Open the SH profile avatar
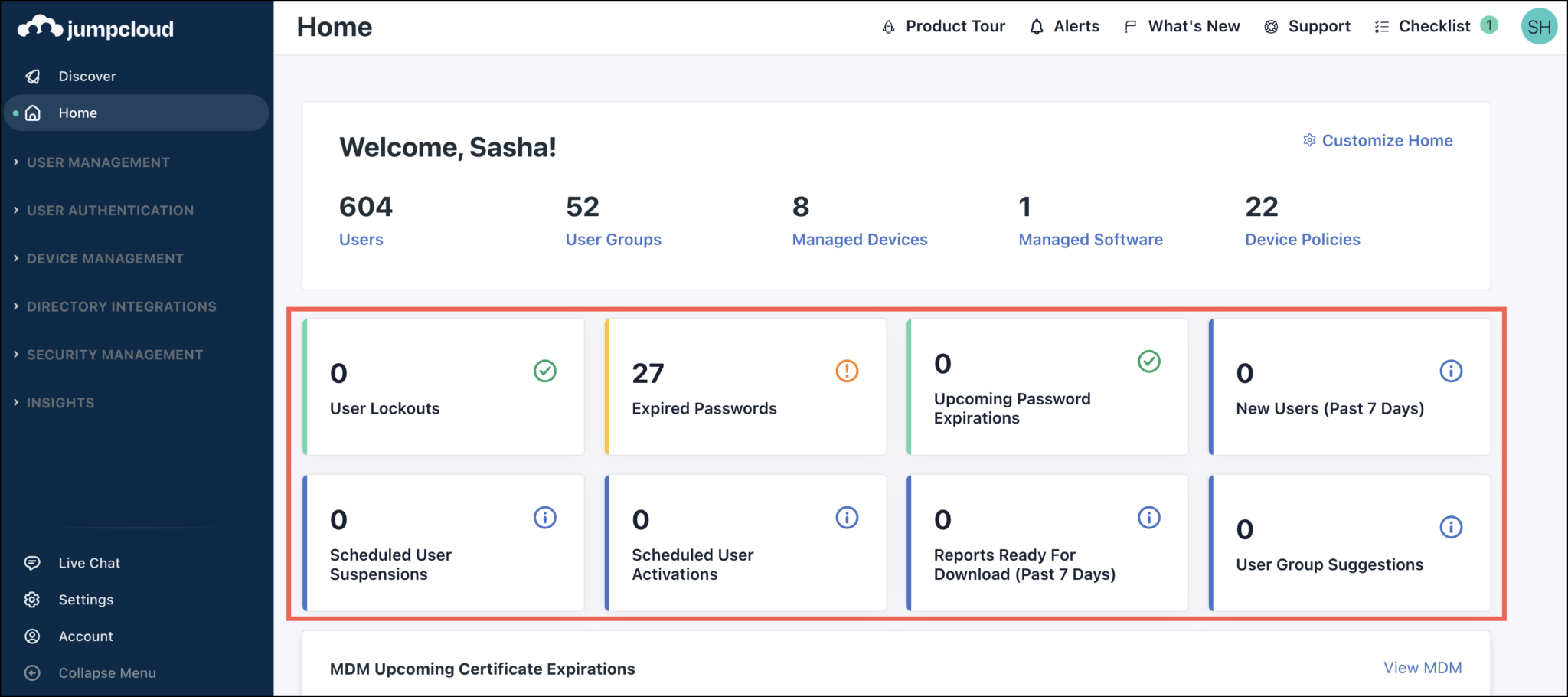This screenshot has width=1568, height=697. (1539, 26)
